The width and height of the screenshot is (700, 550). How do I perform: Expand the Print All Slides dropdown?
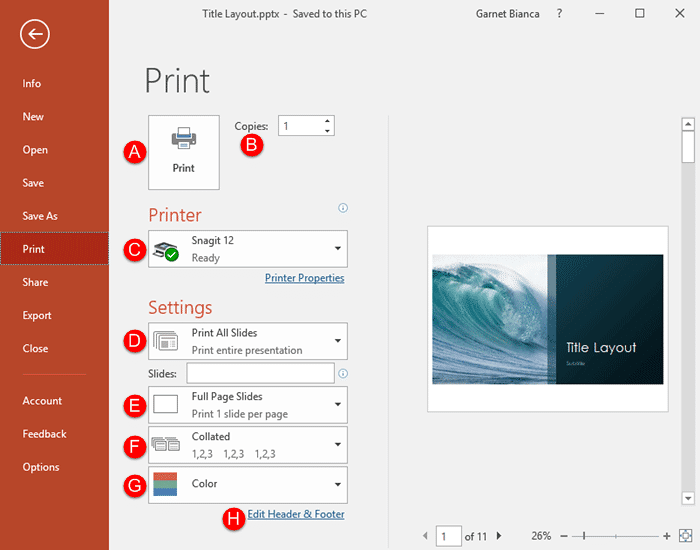[248, 341]
